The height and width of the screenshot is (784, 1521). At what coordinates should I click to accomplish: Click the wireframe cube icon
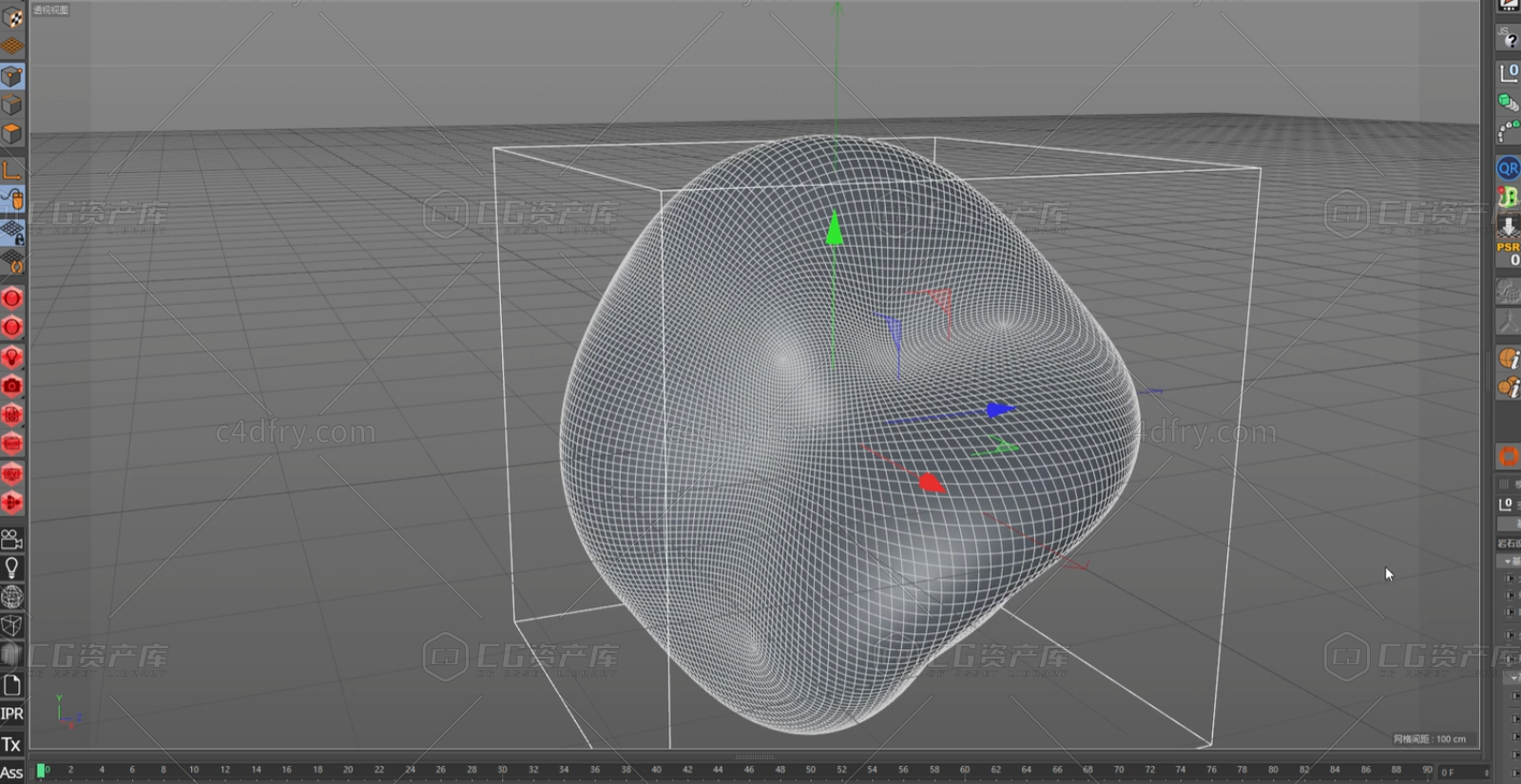[x=12, y=625]
